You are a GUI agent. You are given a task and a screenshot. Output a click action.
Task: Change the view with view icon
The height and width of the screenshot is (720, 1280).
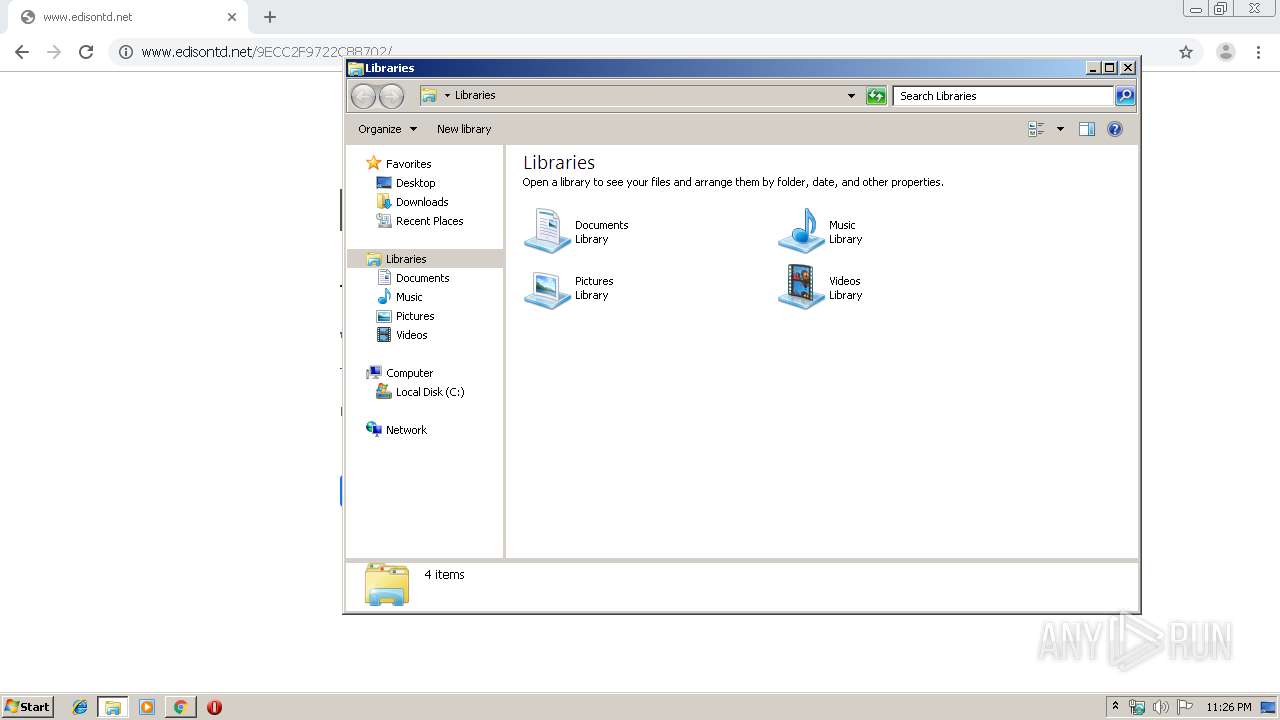coord(1036,129)
